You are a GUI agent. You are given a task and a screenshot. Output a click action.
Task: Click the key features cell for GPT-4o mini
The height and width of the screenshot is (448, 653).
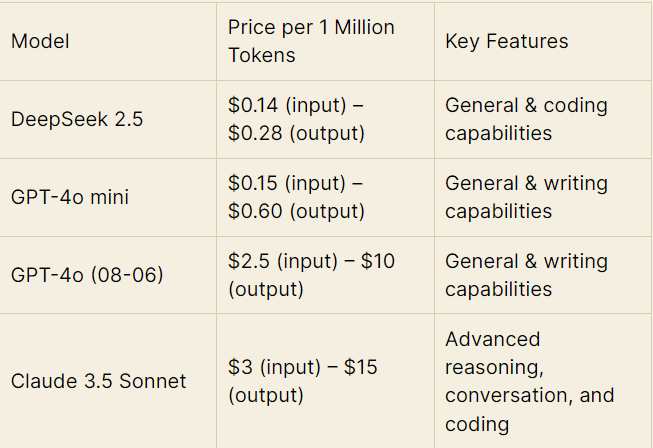[526, 197]
